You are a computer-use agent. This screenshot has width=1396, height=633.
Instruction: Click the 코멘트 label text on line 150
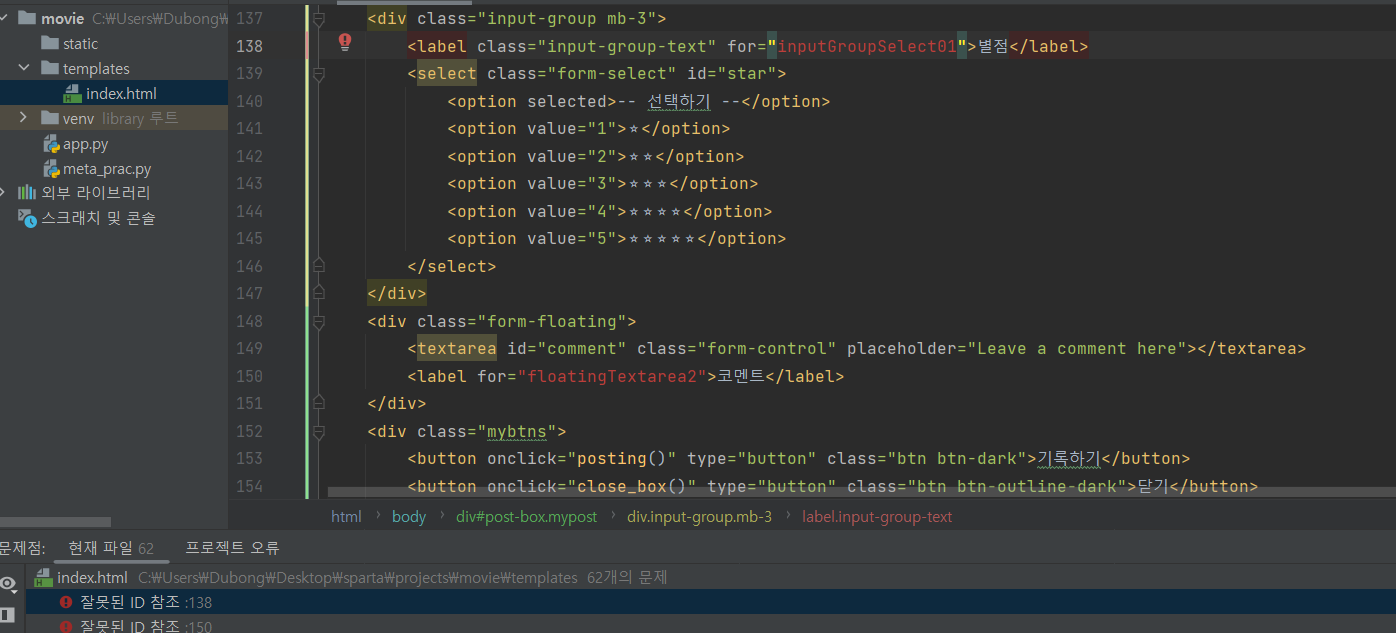coord(741,376)
